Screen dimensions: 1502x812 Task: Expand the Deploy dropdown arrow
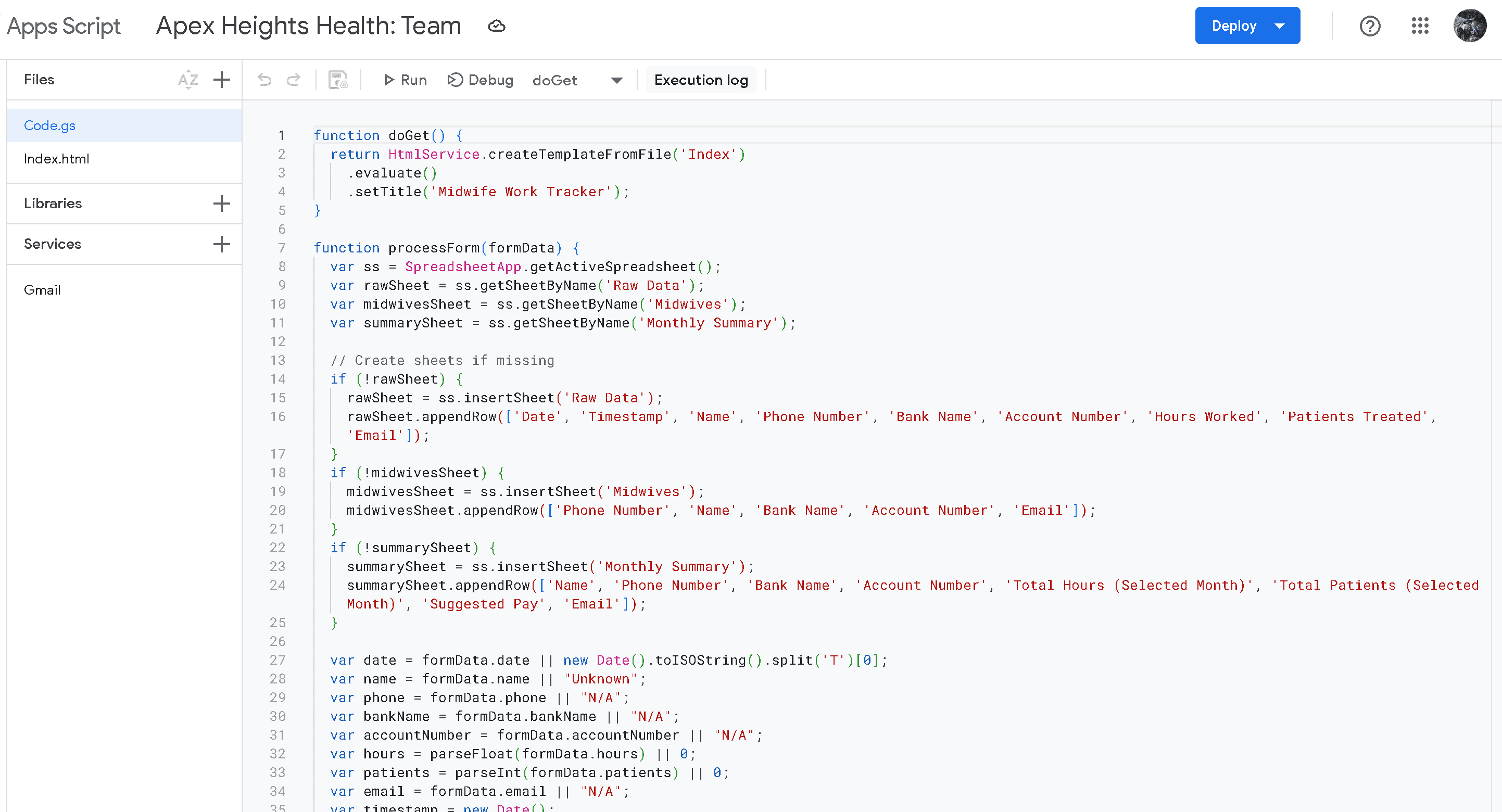pyautogui.click(x=1280, y=26)
